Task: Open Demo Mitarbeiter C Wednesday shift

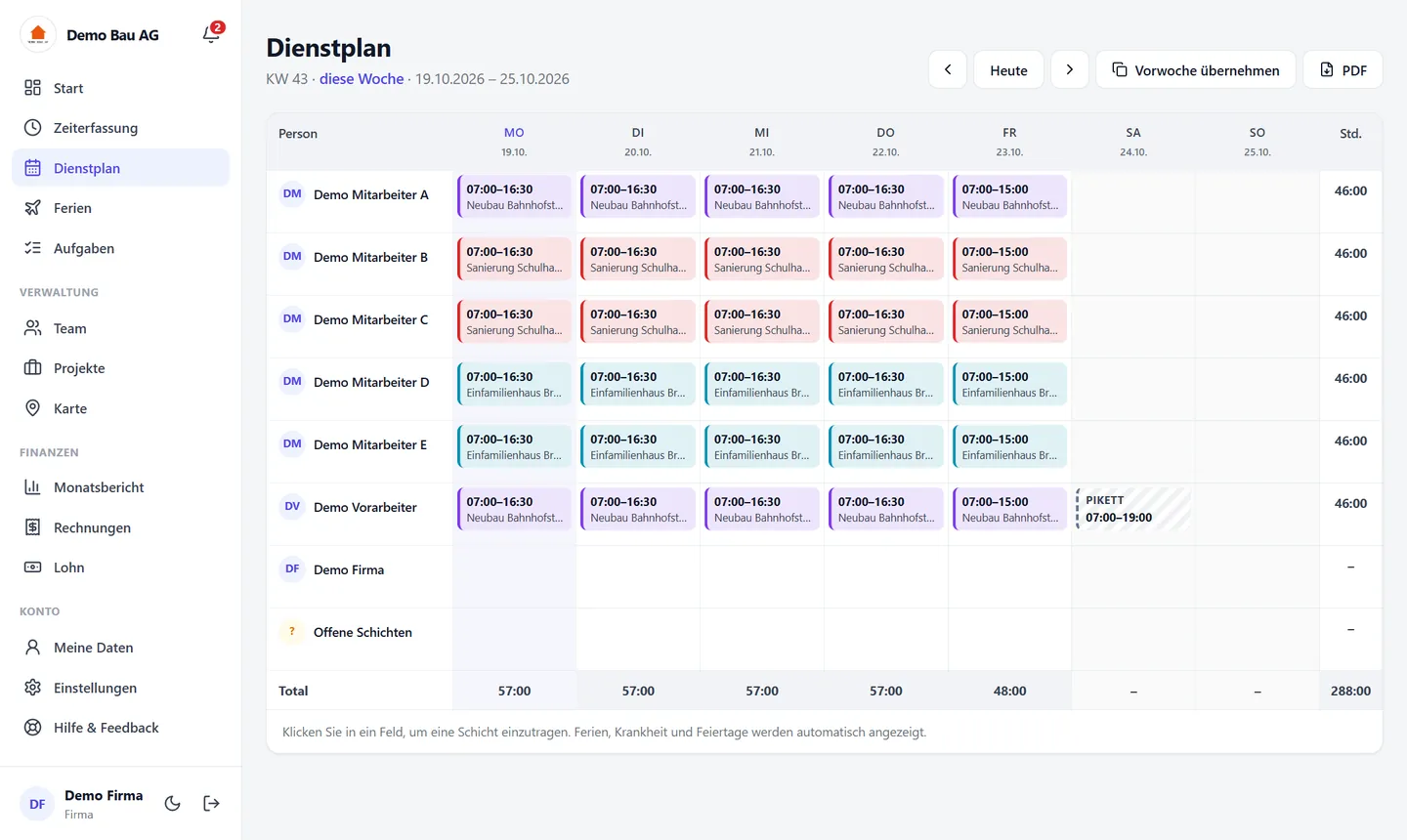Action: (x=762, y=321)
